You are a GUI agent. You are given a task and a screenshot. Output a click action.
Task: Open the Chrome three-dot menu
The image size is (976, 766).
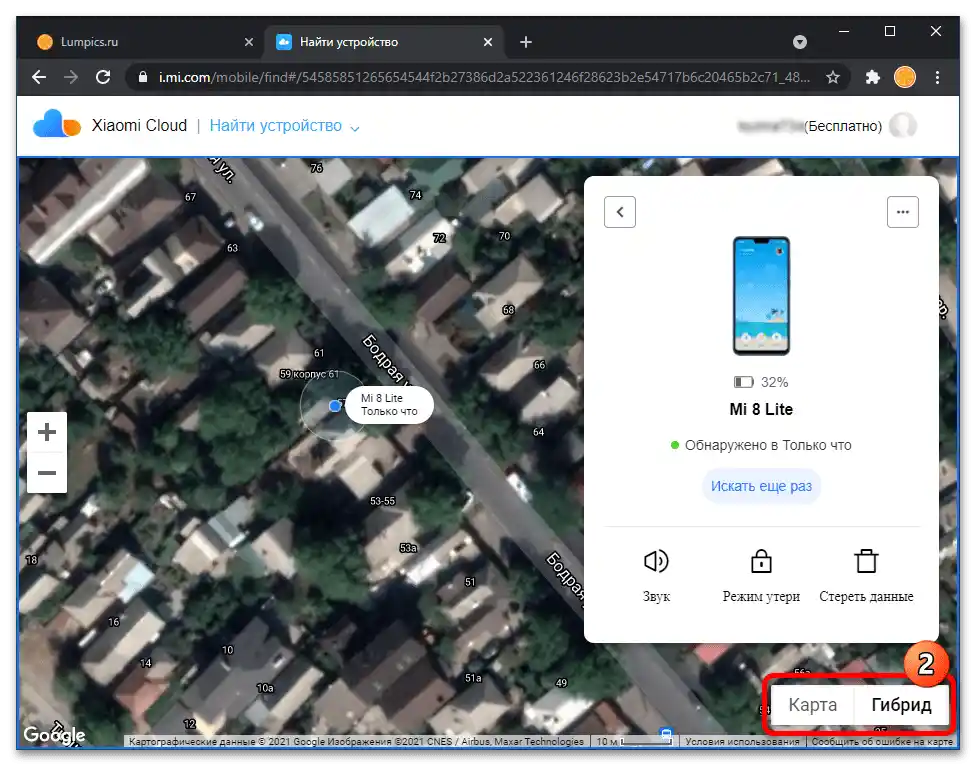(x=937, y=77)
